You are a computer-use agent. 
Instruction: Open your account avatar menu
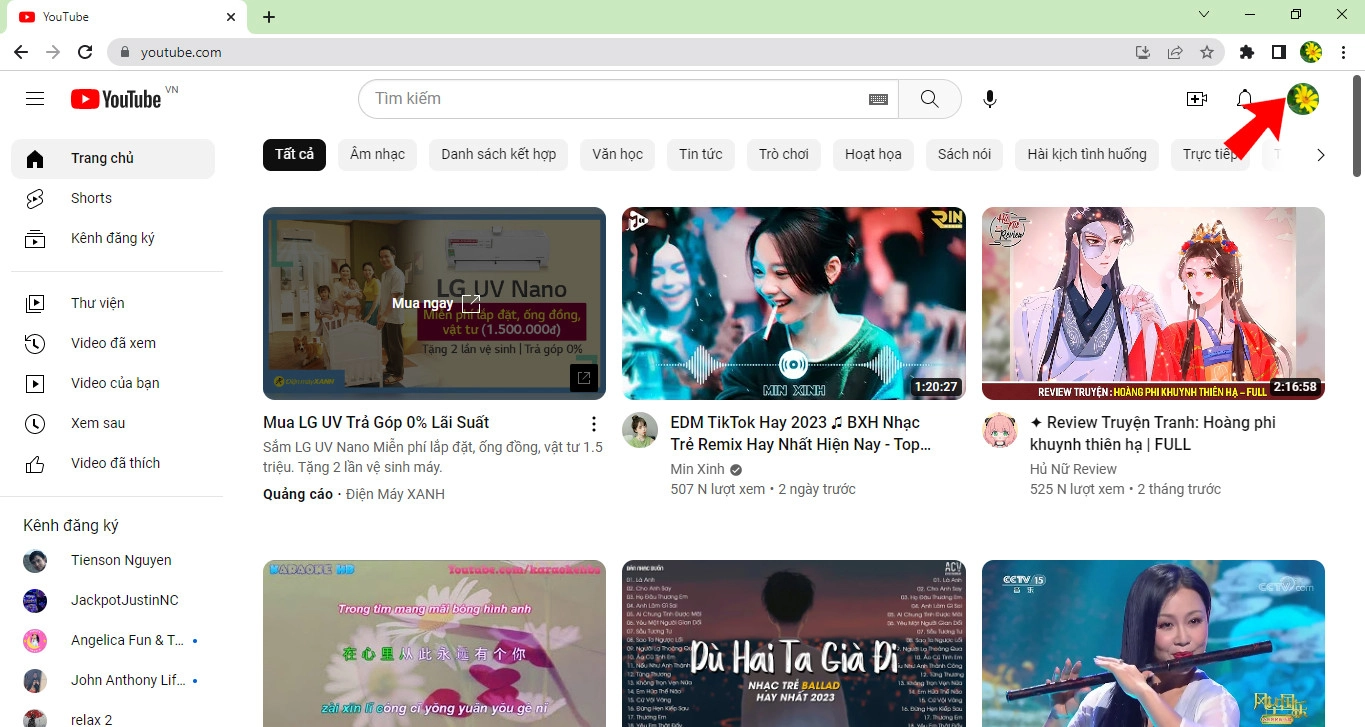point(1302,98)
